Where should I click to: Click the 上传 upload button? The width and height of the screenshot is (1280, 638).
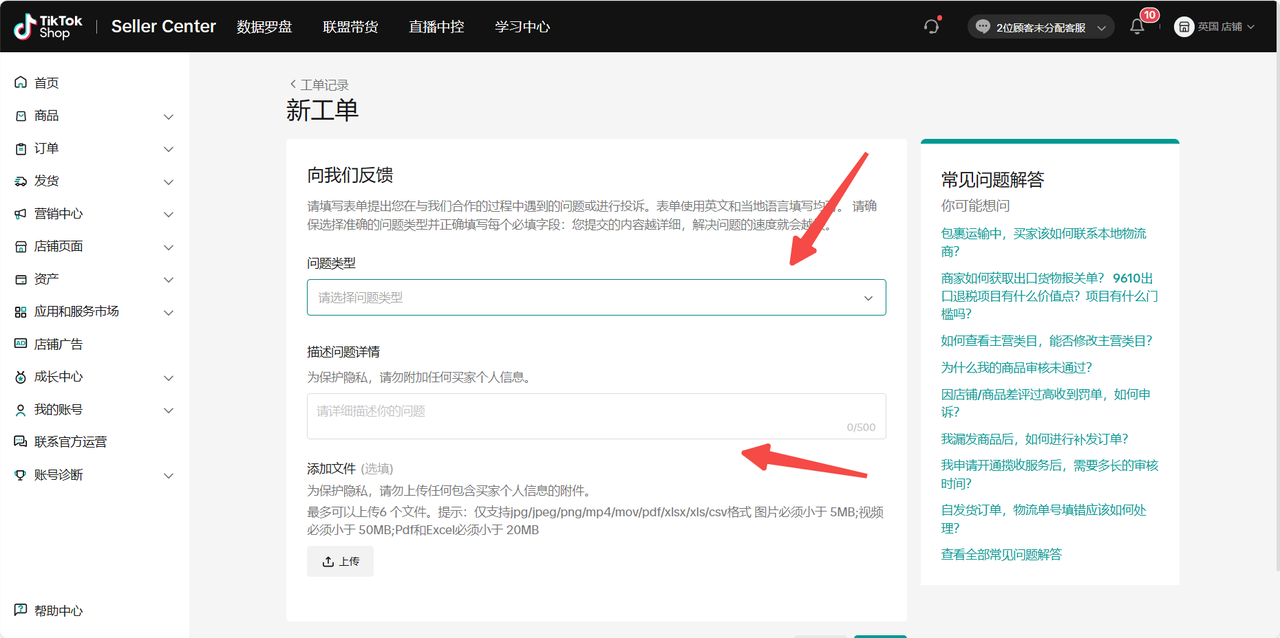pyautogui.click(x=340, y=562)
